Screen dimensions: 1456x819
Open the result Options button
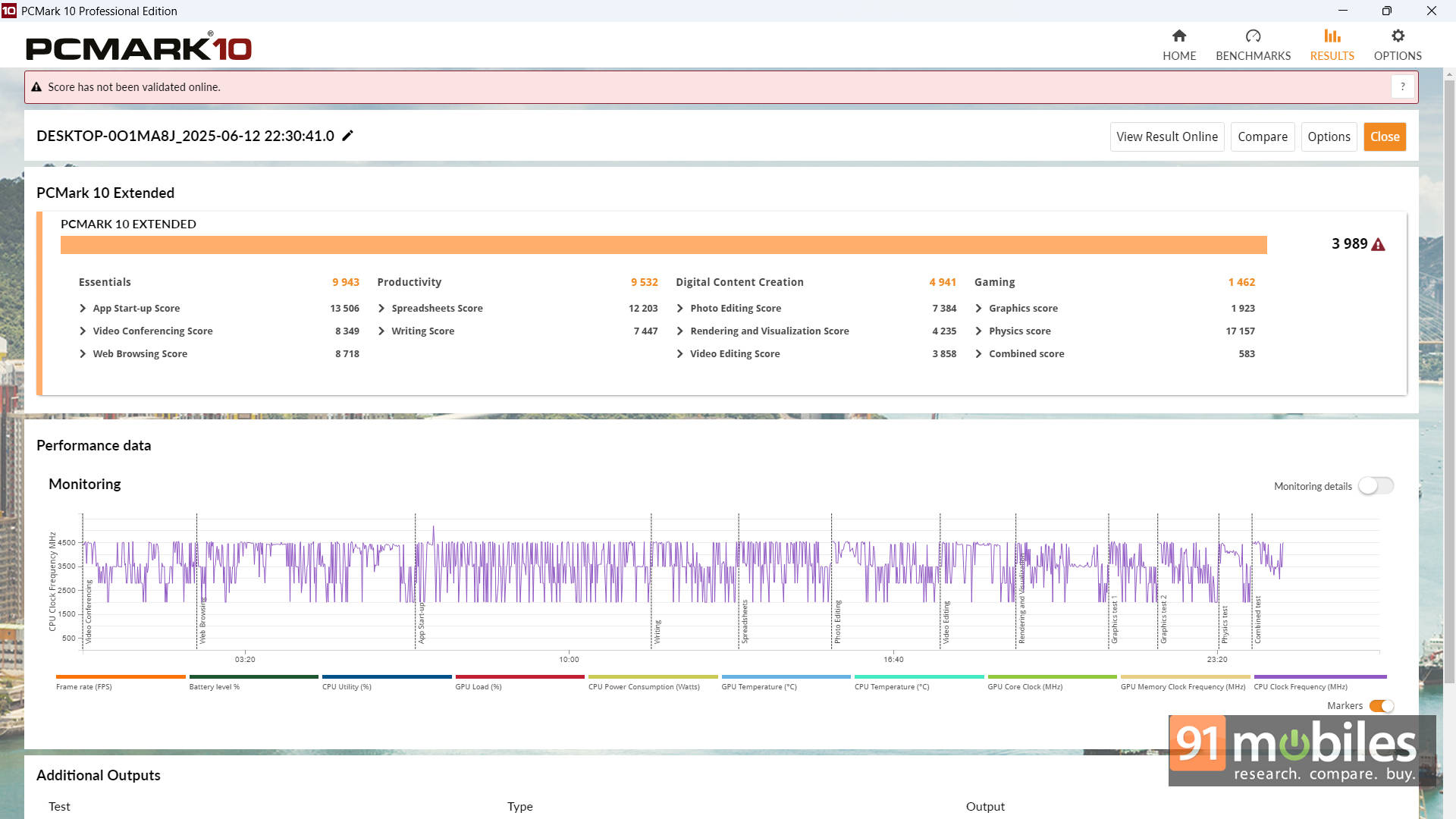[1329, 137]
